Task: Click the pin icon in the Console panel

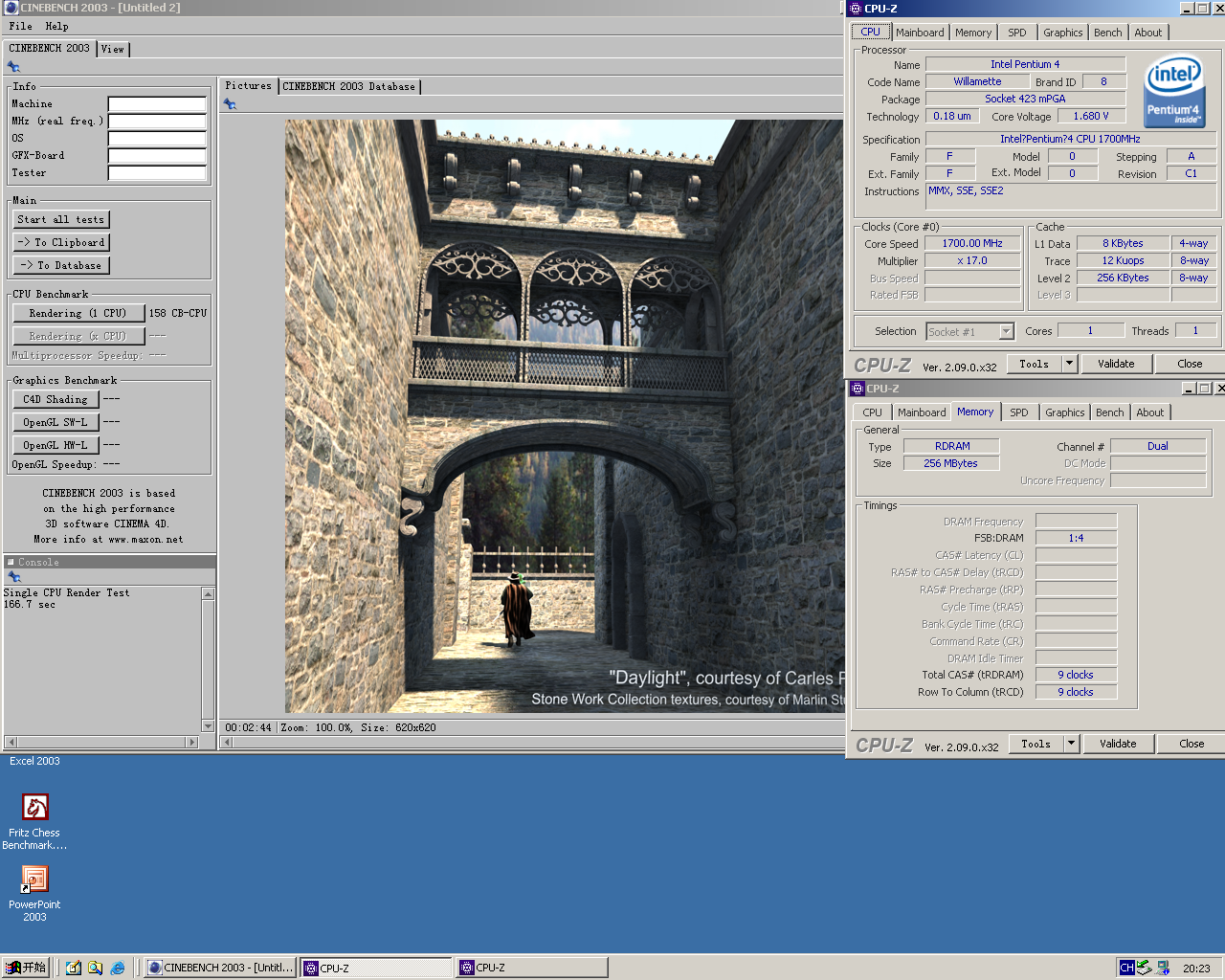Action: [13, 577]
